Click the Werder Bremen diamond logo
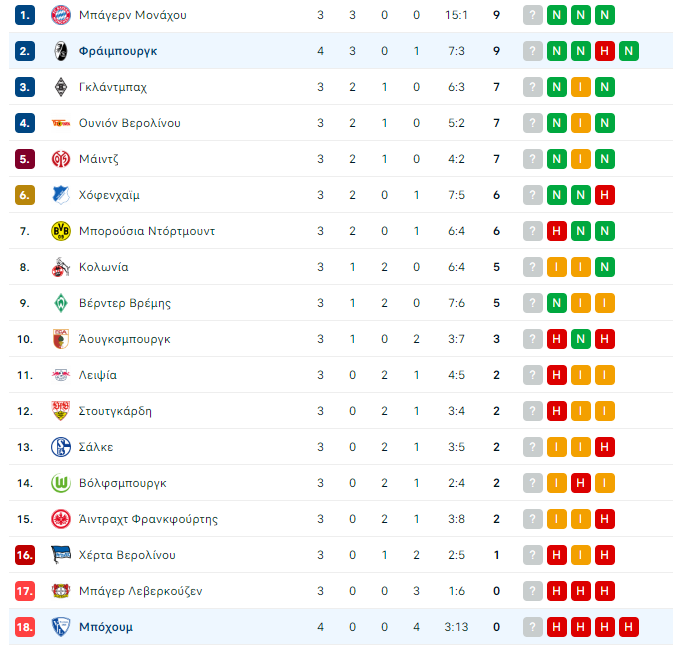677x647 pixels. pyautogui.click(x=60, y=303)
